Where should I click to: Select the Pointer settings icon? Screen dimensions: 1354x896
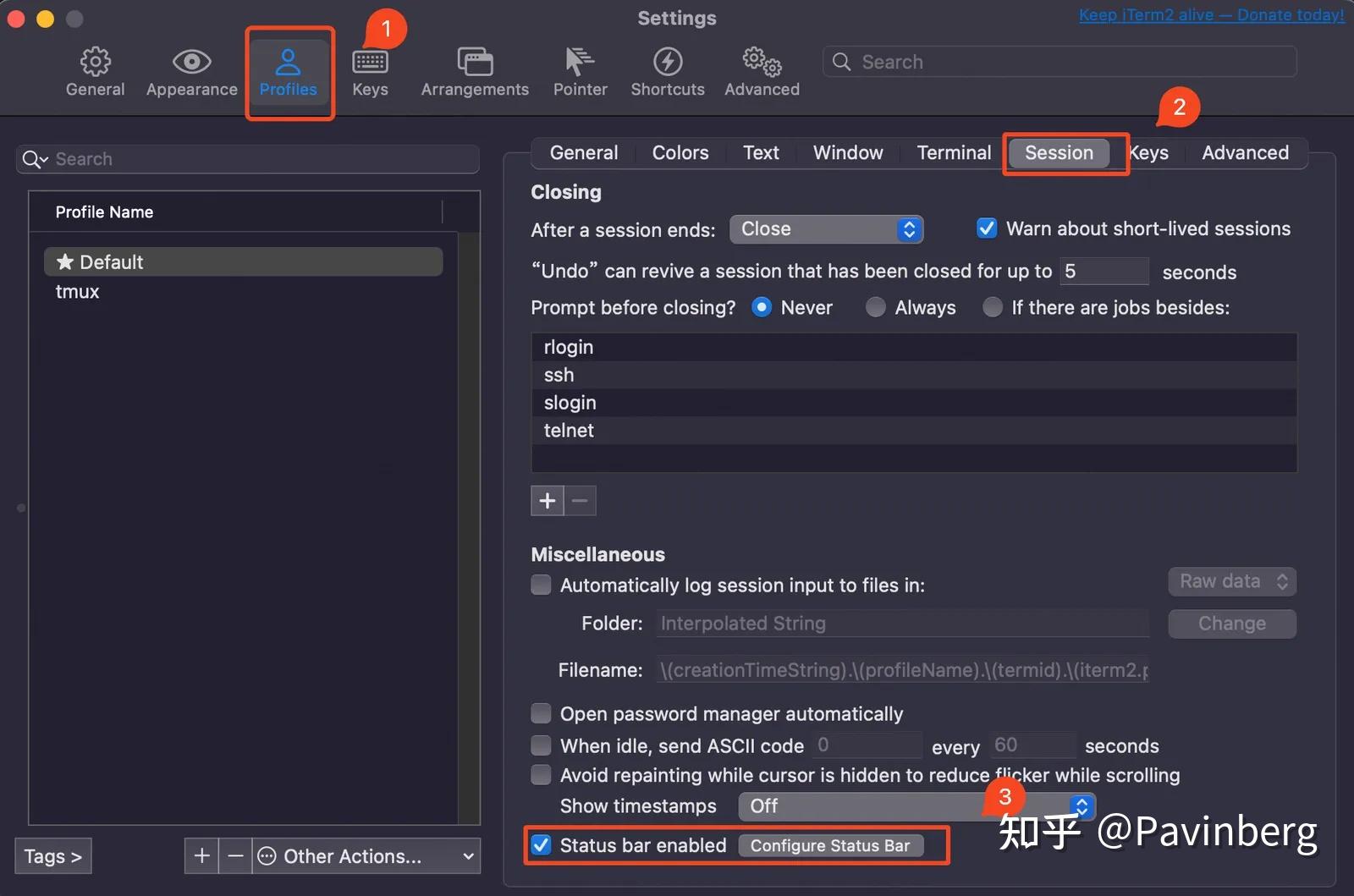tap(579, 71)
